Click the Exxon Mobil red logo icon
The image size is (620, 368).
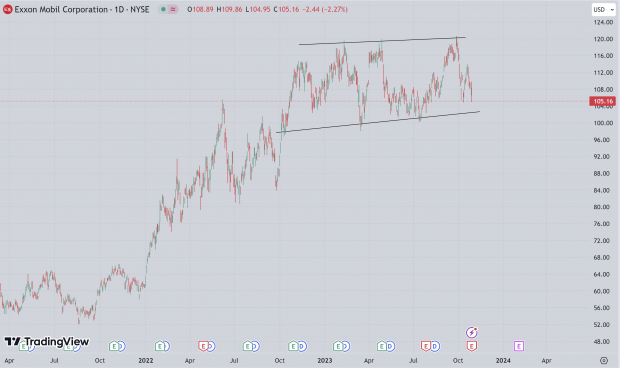coord(7,9)
